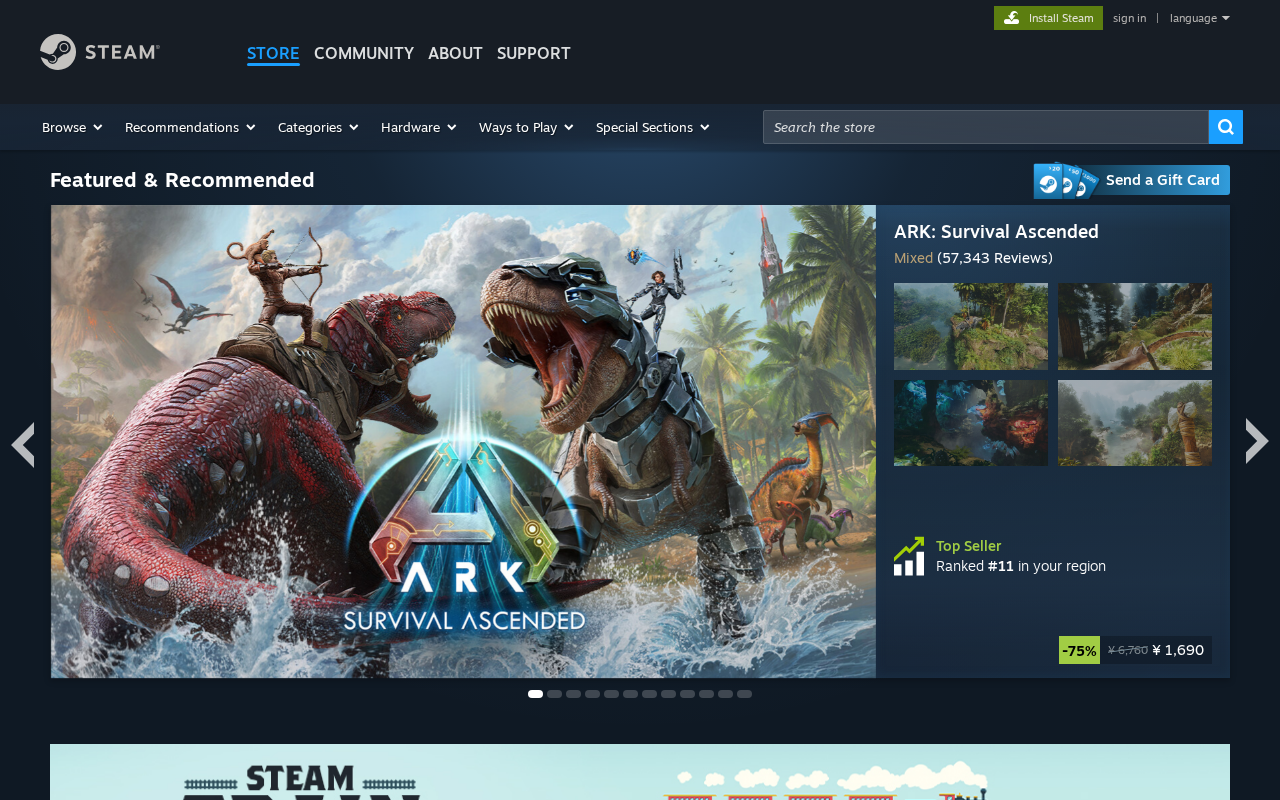
Task: Open the ABOUT tab
Action: [x=455, y=53]
